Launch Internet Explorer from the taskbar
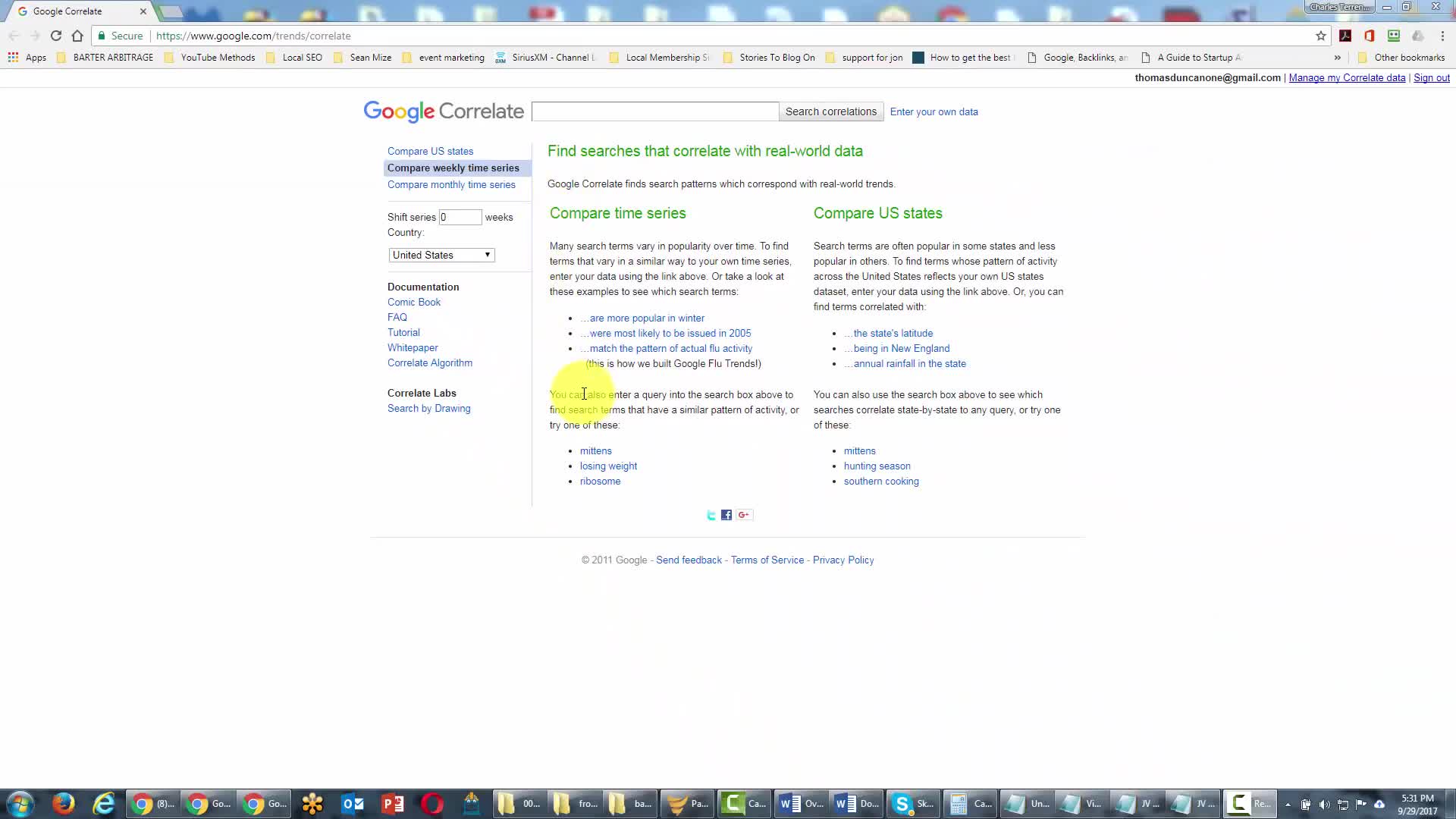 (104, 804)
